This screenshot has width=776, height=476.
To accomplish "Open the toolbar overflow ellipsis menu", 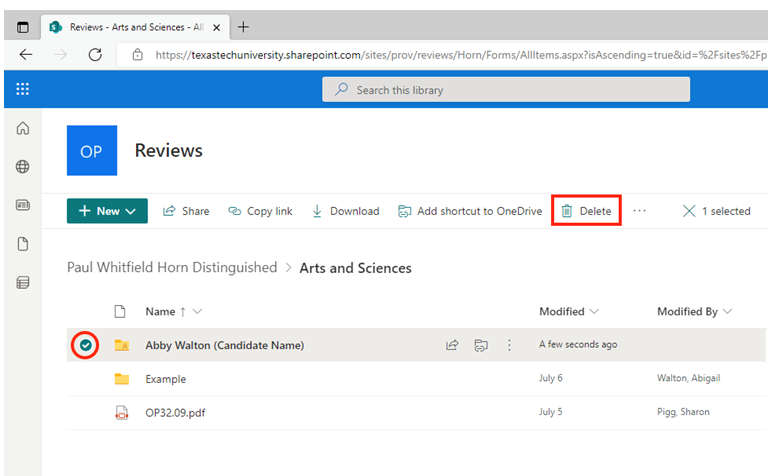I will pos(639,211).
